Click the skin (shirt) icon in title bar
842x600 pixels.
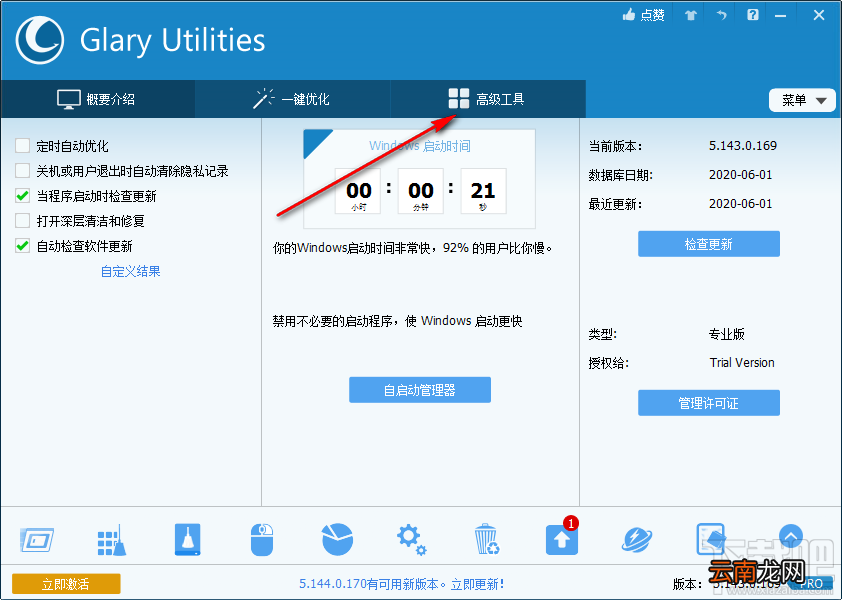(x=691, y=15)
